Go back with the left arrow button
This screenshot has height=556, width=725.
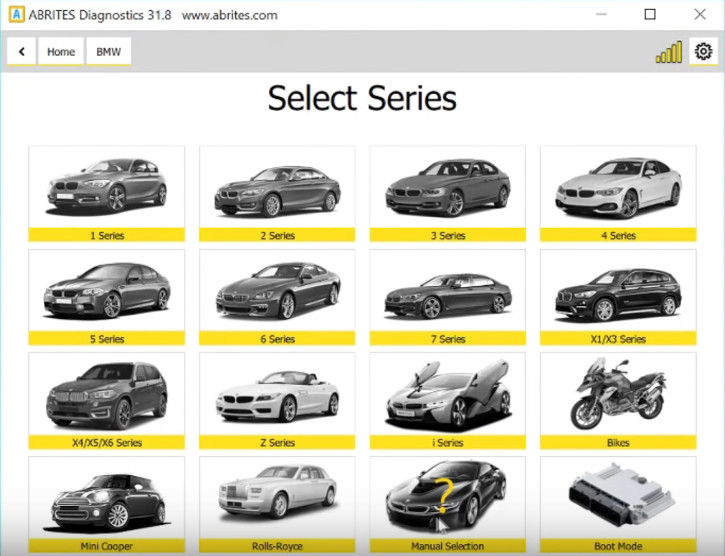(21, 51)
